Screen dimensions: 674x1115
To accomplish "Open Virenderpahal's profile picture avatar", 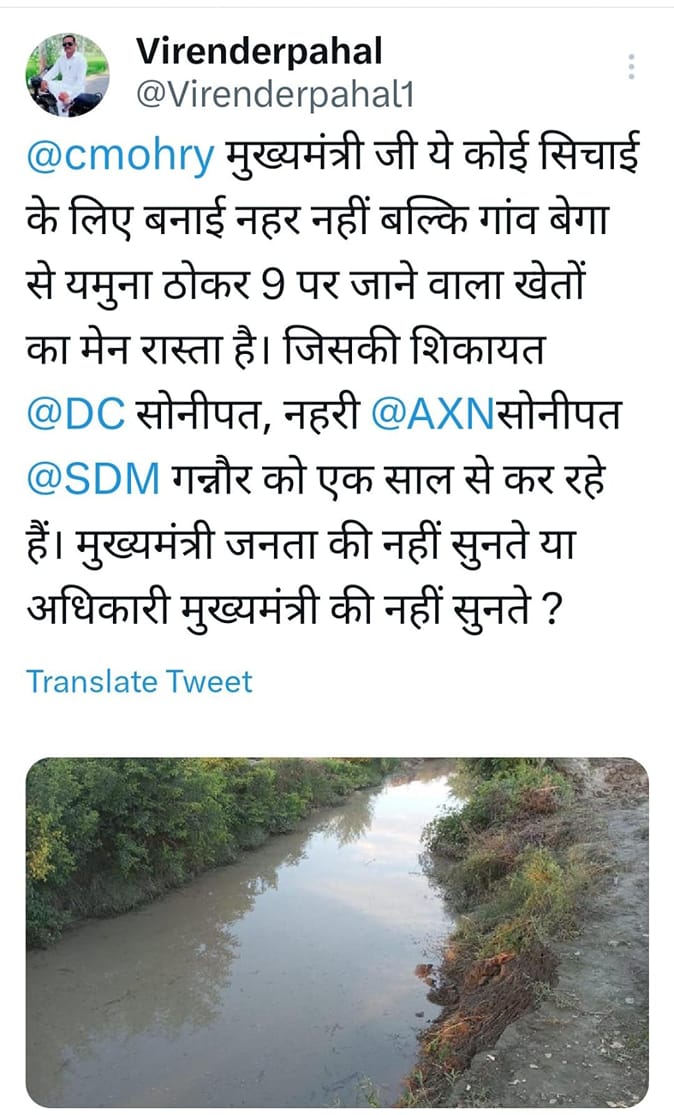I will click(x=67, y=75).
